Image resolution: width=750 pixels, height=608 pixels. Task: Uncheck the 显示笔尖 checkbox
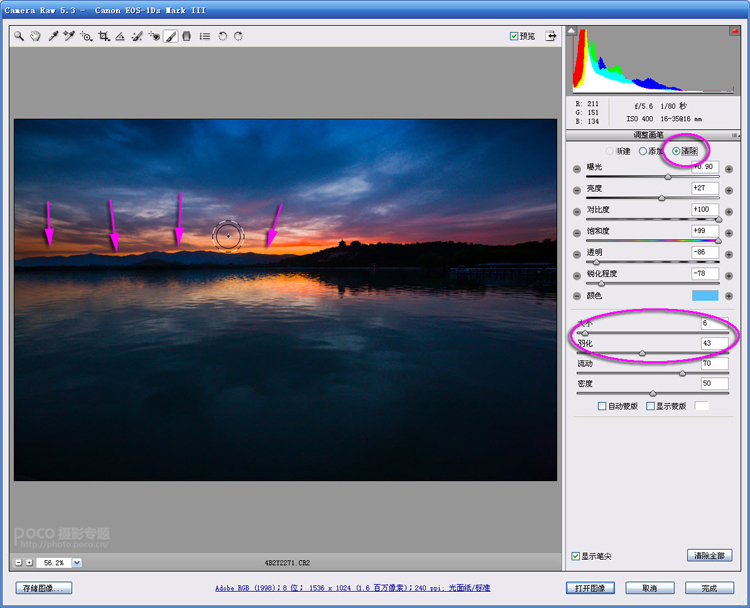[575, 556]
